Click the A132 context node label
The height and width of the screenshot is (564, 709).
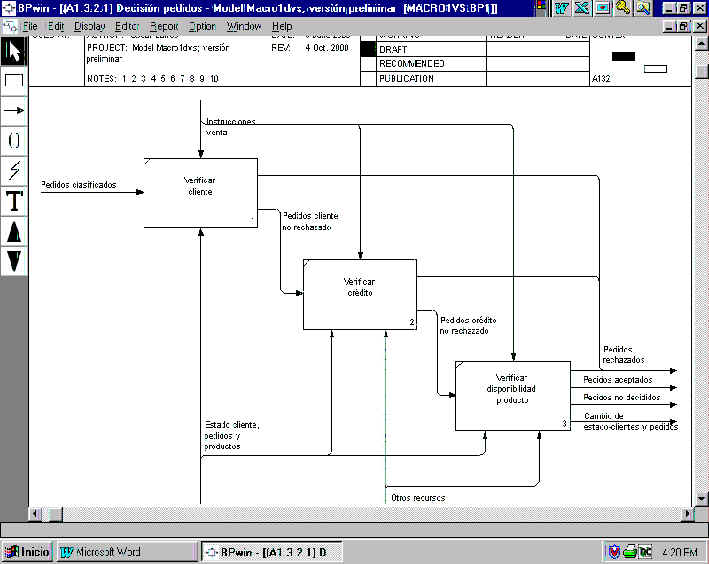pyautogui.click(x=601, y=79)
